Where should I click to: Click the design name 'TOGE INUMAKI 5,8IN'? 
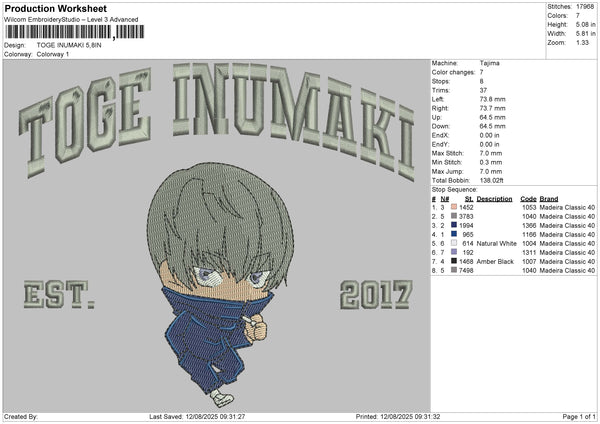pos(69,45)
